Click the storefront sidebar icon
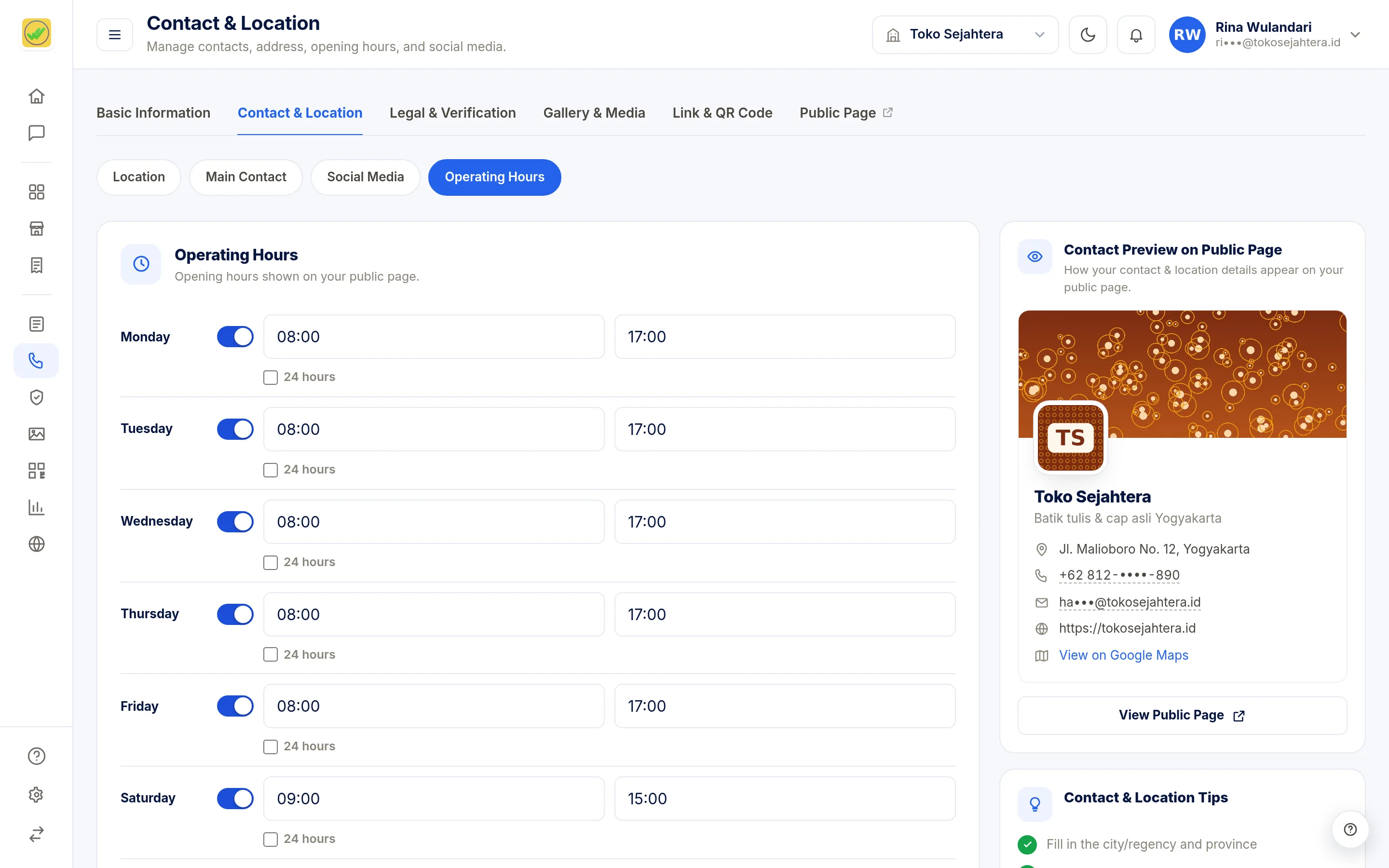Image resolution: width=1389 pixels, height=868 pixels. [x=36, y=229]
